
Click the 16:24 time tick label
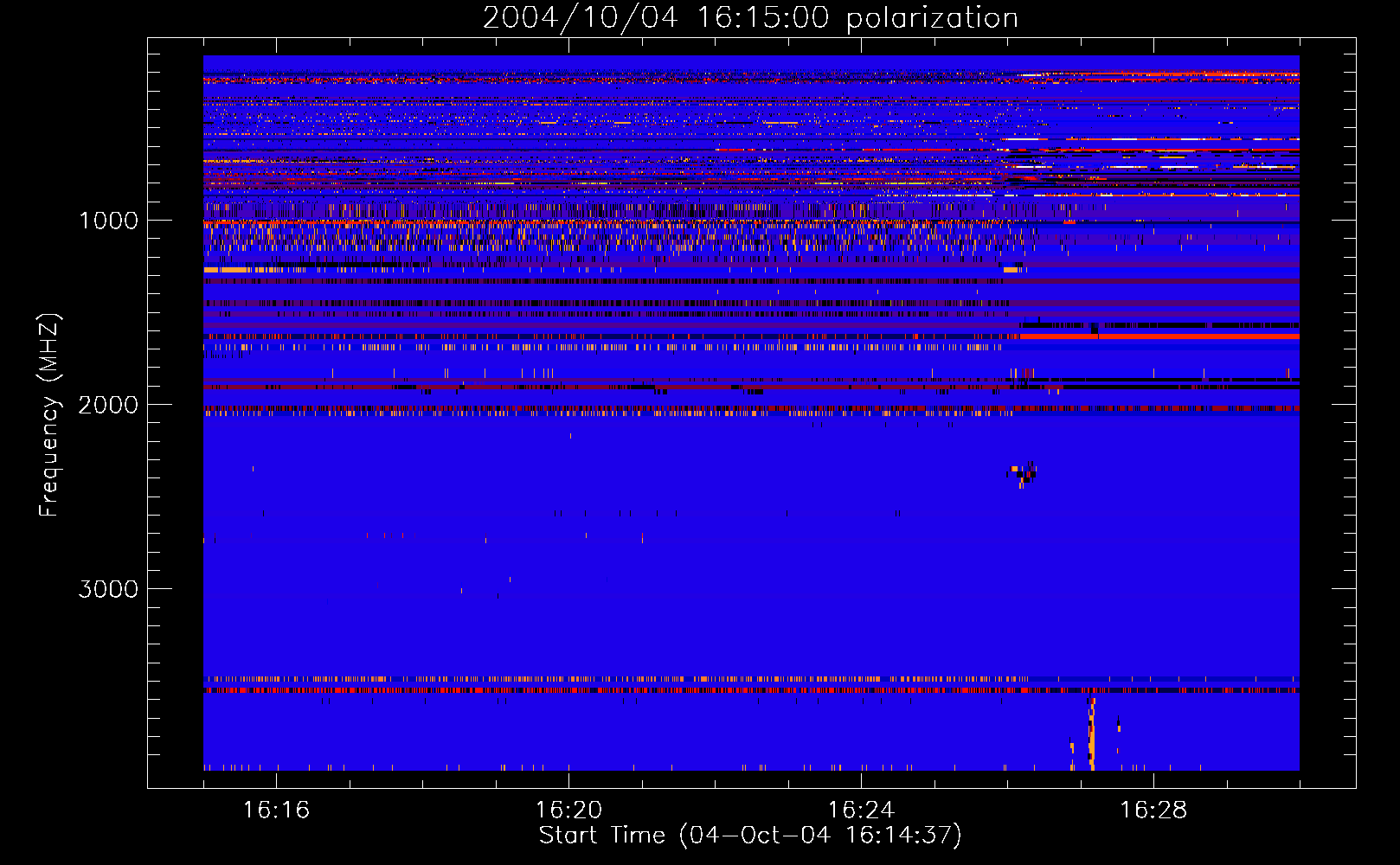861,811
